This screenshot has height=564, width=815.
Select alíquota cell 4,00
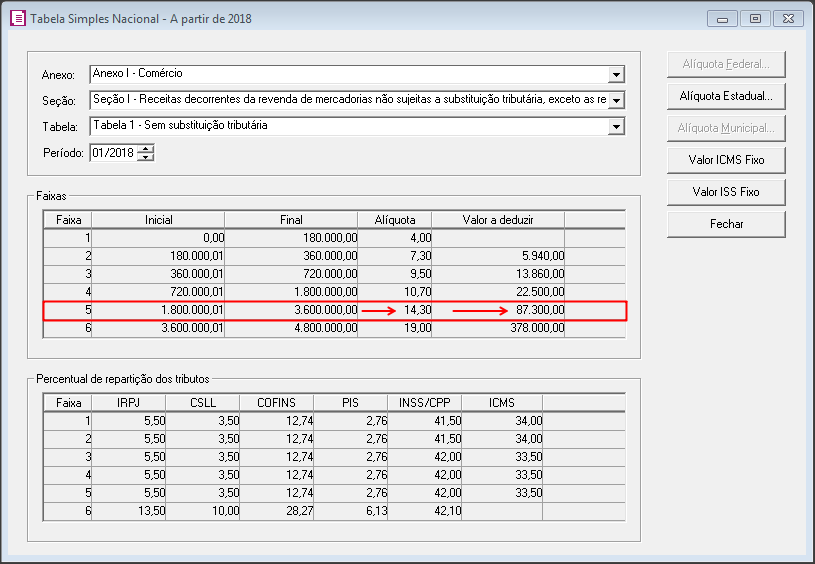click(395, 238)
